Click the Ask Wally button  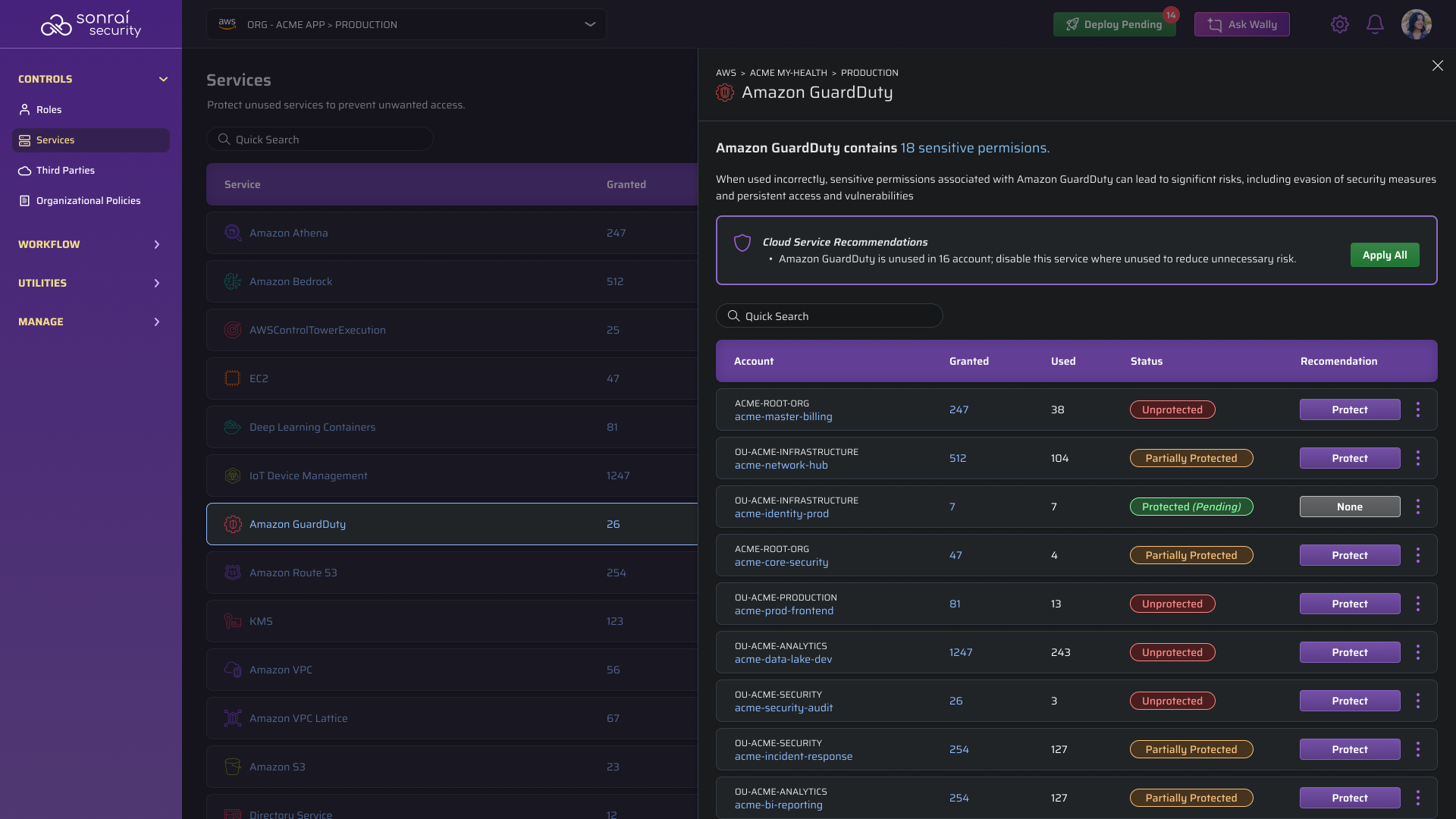(x=1241, y=24)
